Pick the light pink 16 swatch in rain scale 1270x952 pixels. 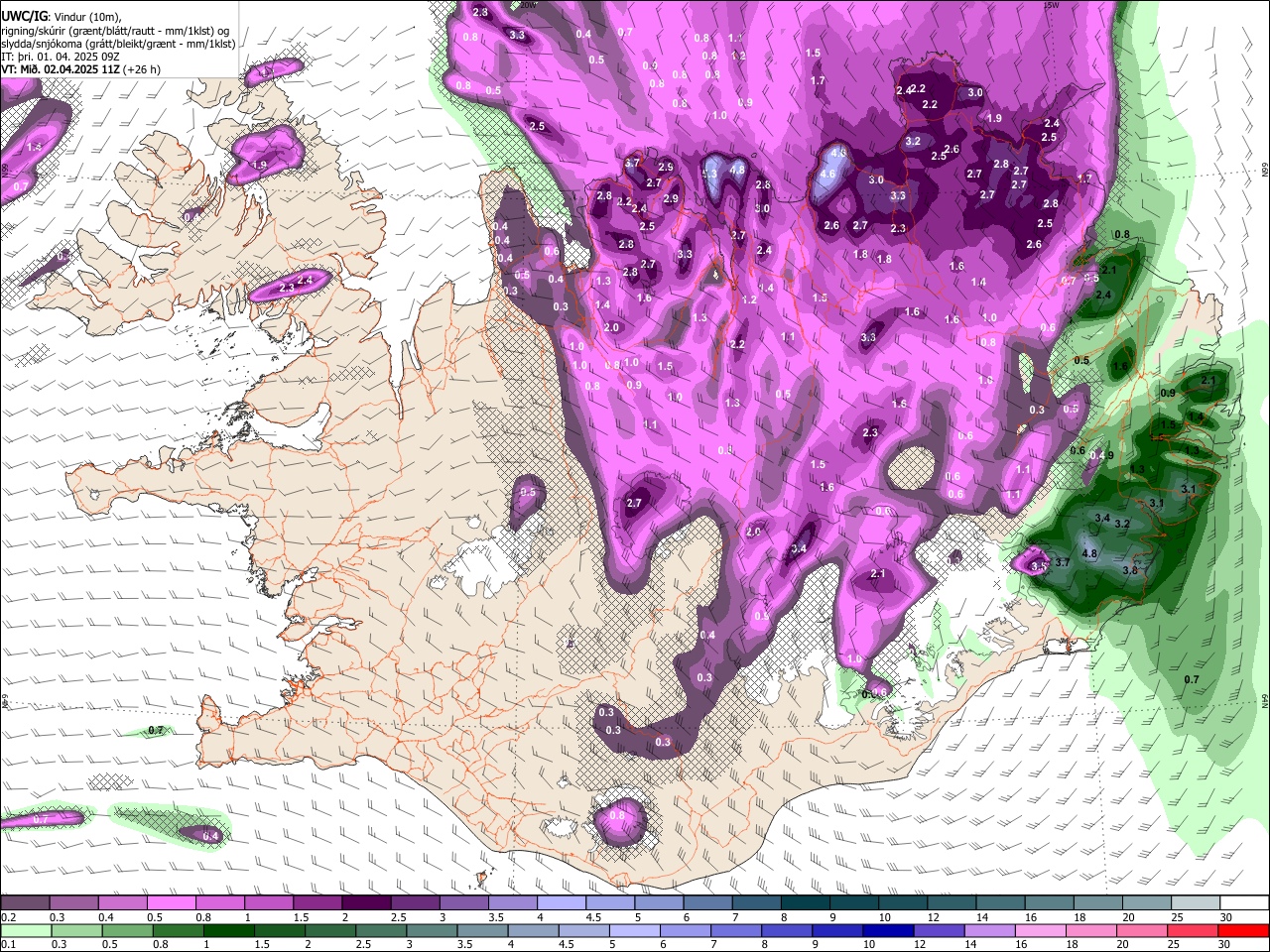[1041, 931]
